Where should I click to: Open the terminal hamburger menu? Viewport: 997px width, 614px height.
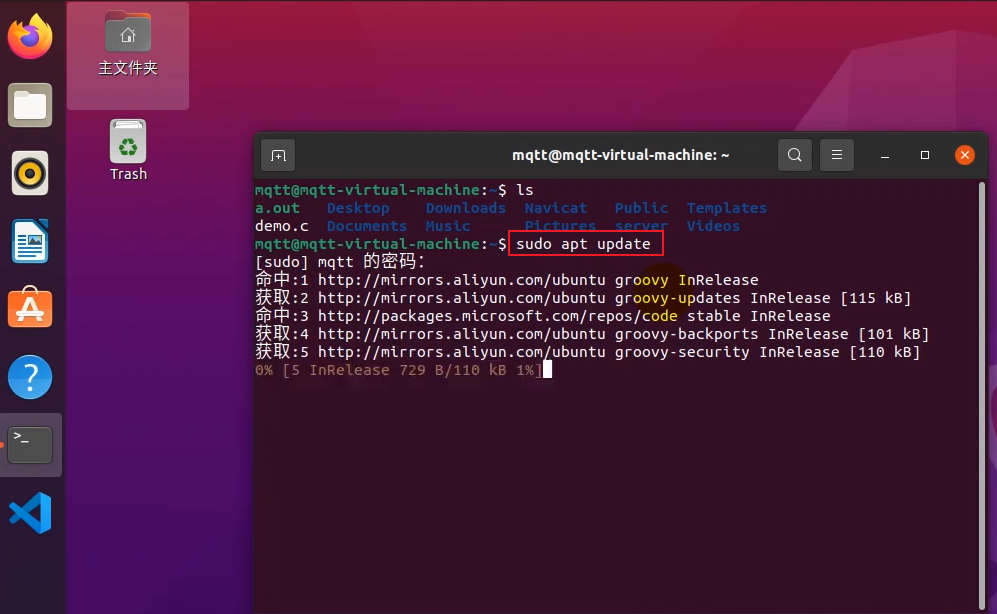pyautogui.click(x=837, y=155)
